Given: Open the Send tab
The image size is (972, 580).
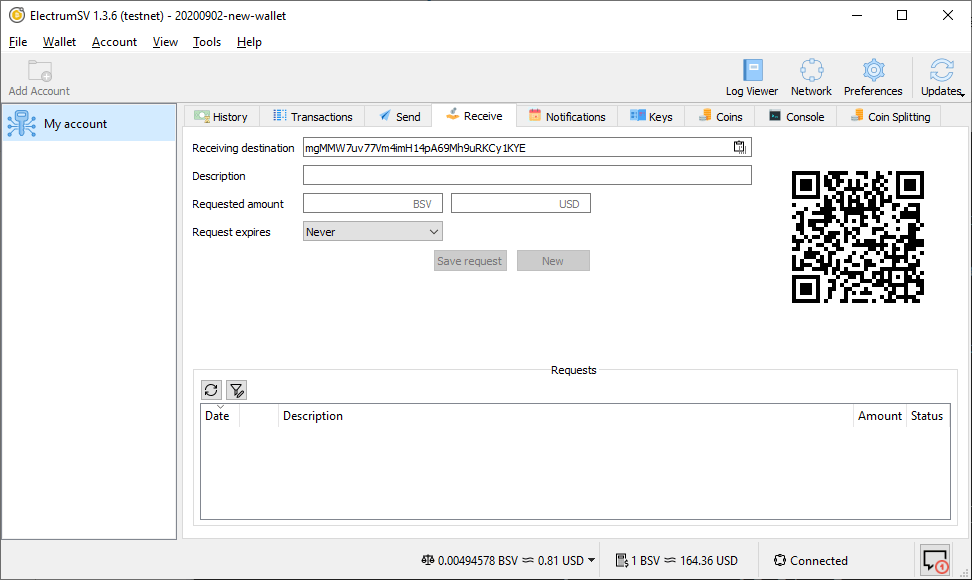Looking at the screenshot, I should click(x=399, y=116).
